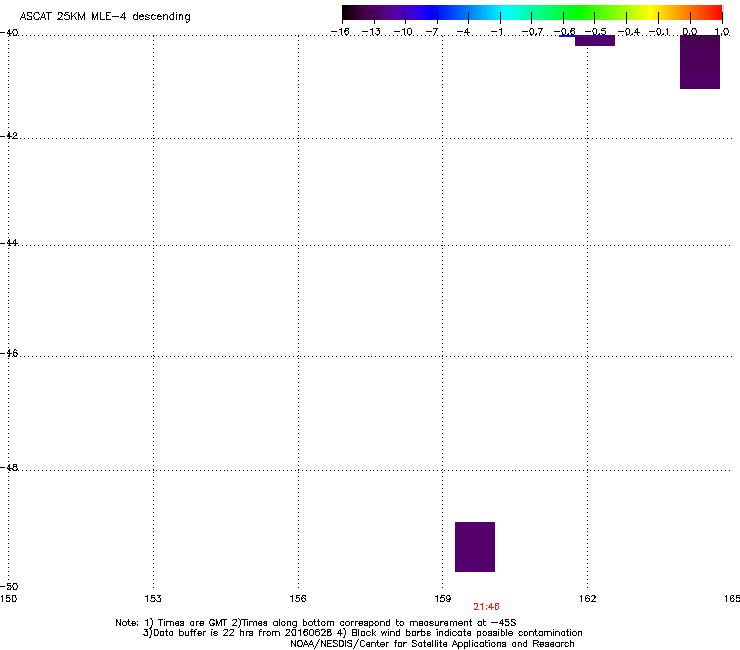Click the 156 longitude axis label
Image resolution: width=740 pixels, height=650 pixels.
click(x=298, y=599)
